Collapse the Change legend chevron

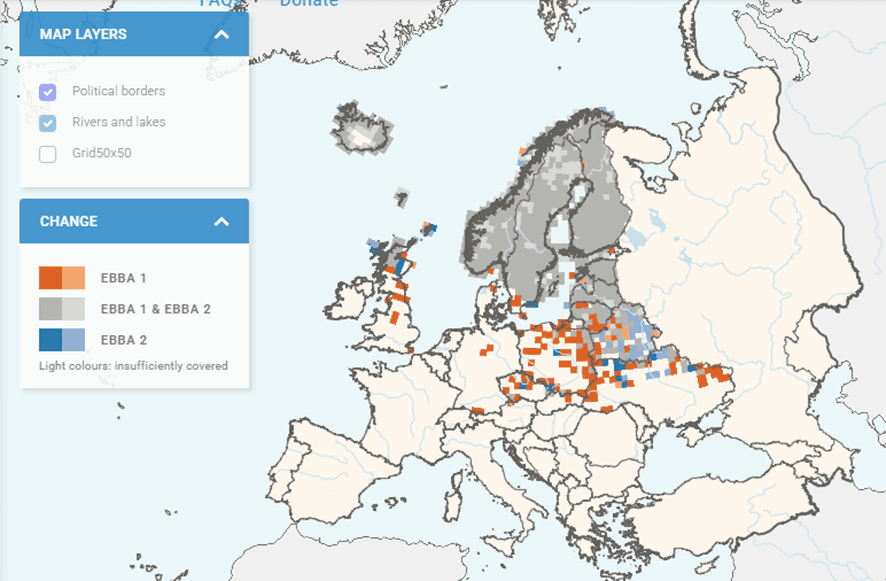pos(222,221)
